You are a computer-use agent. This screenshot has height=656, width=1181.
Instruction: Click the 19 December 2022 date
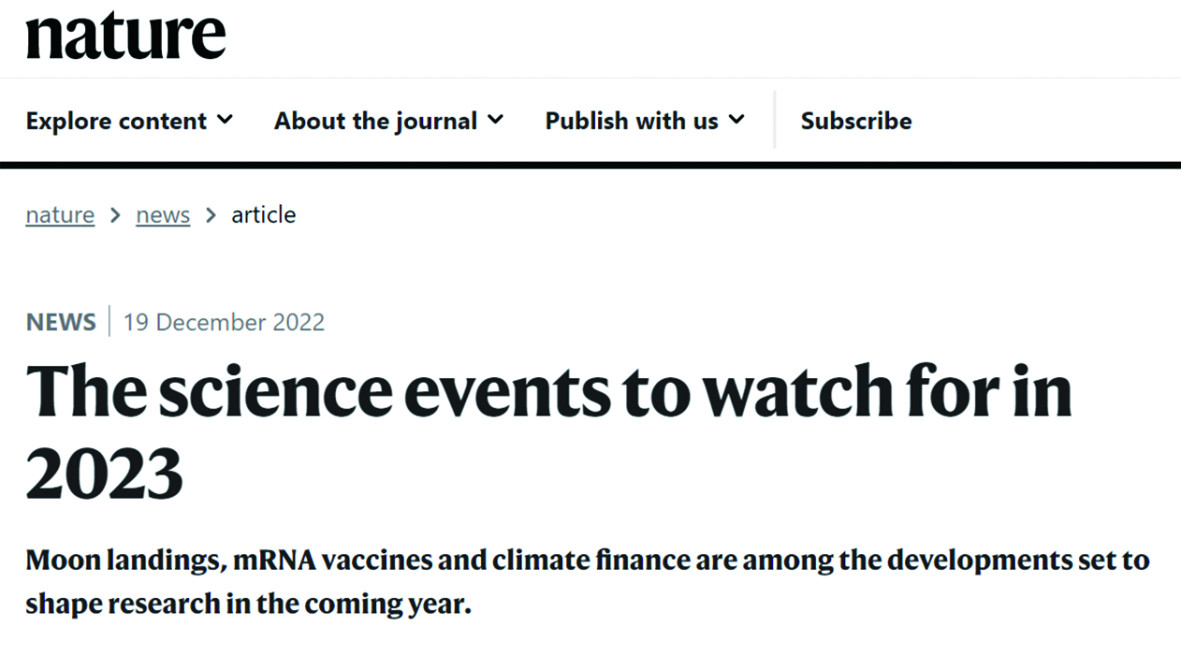coord(224,322)
